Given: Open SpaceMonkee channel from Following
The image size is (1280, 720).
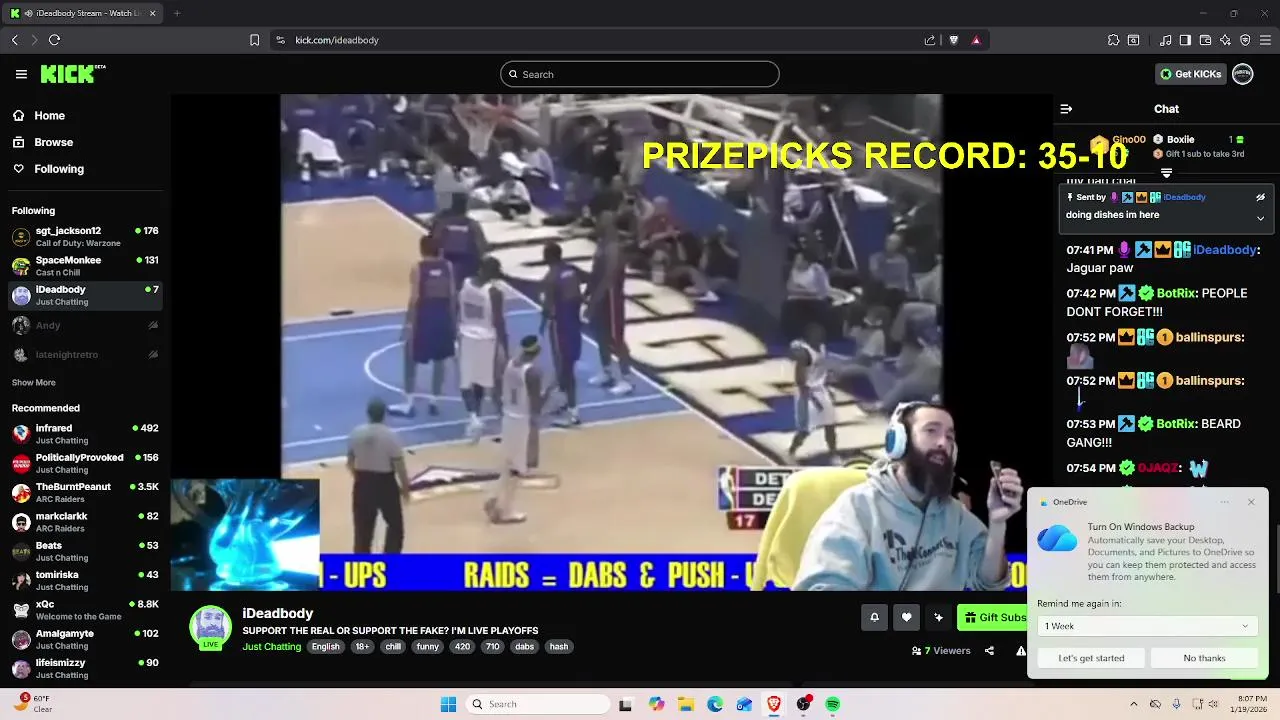Looking at the screenshot, I should tap(85, 266).
